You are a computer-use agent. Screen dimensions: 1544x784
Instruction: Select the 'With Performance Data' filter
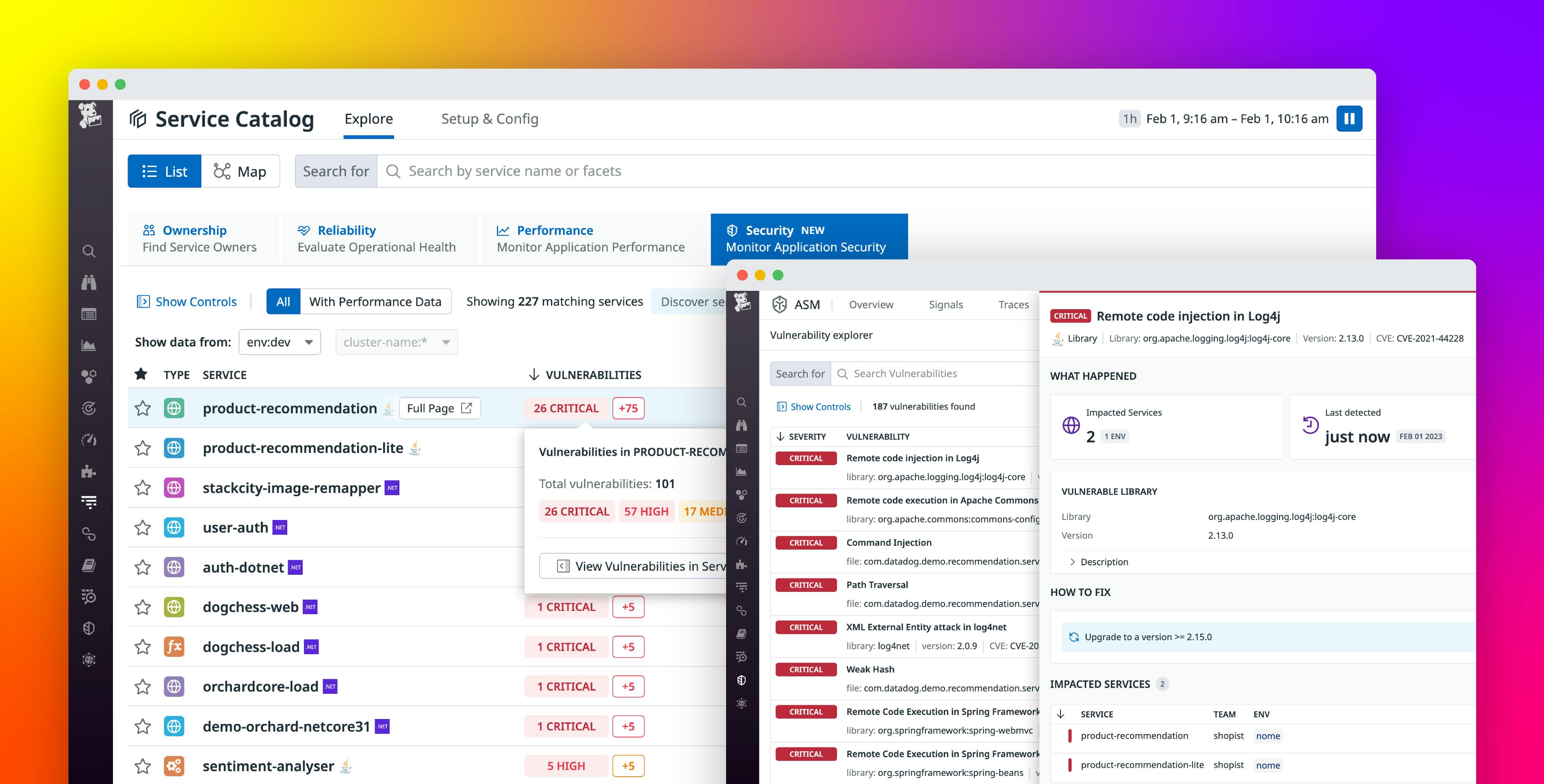click(x=375, y=301)
